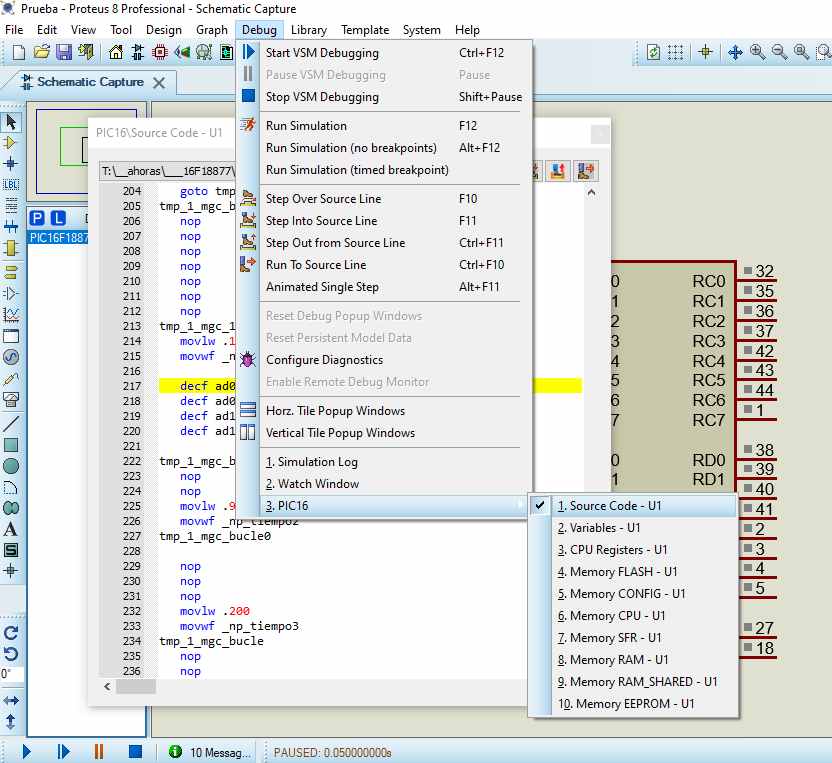Choose Step Over Source Line
The width and height of the screenshot is (832, 763).
tap(385, 198)
